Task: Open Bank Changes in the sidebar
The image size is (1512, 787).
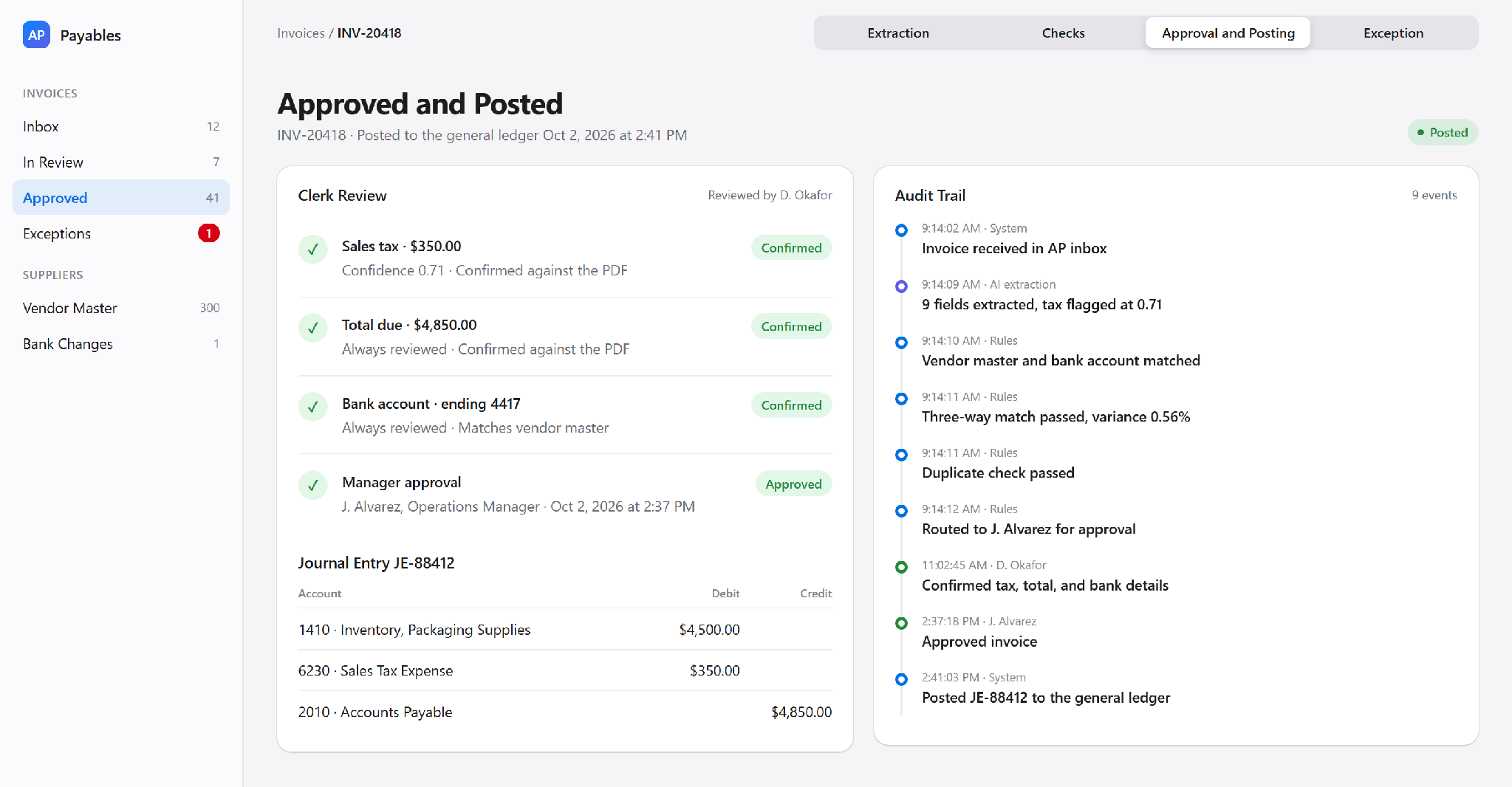Action: point(121,344)
